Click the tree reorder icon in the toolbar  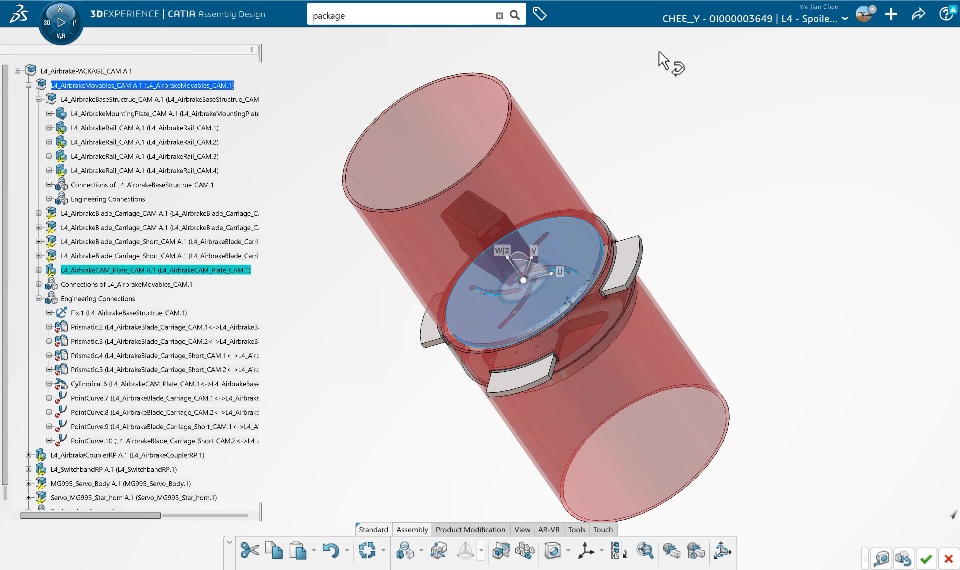[618, 551]
